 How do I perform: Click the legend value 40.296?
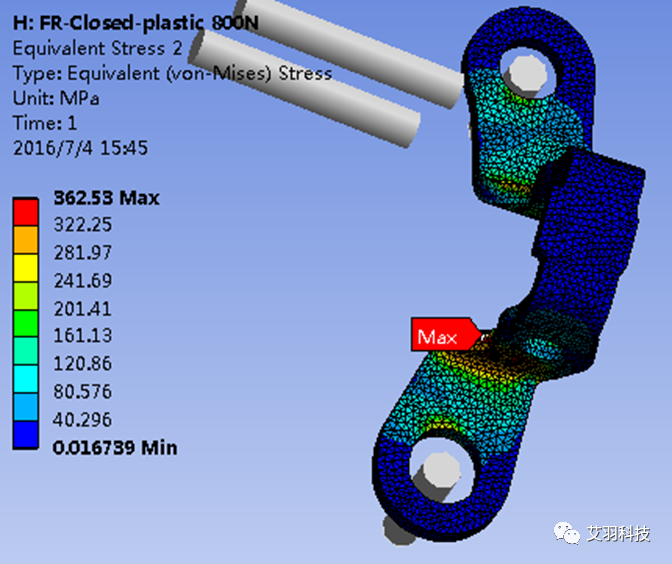[83, 419]
